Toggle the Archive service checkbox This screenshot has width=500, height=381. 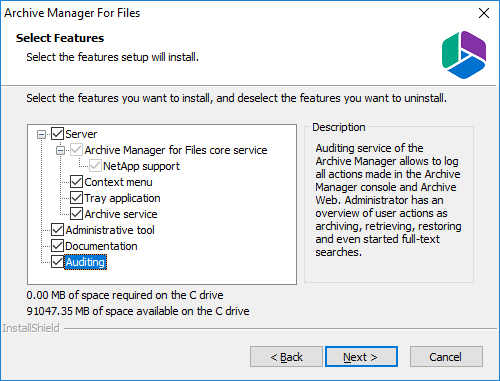tap(76, 214)
